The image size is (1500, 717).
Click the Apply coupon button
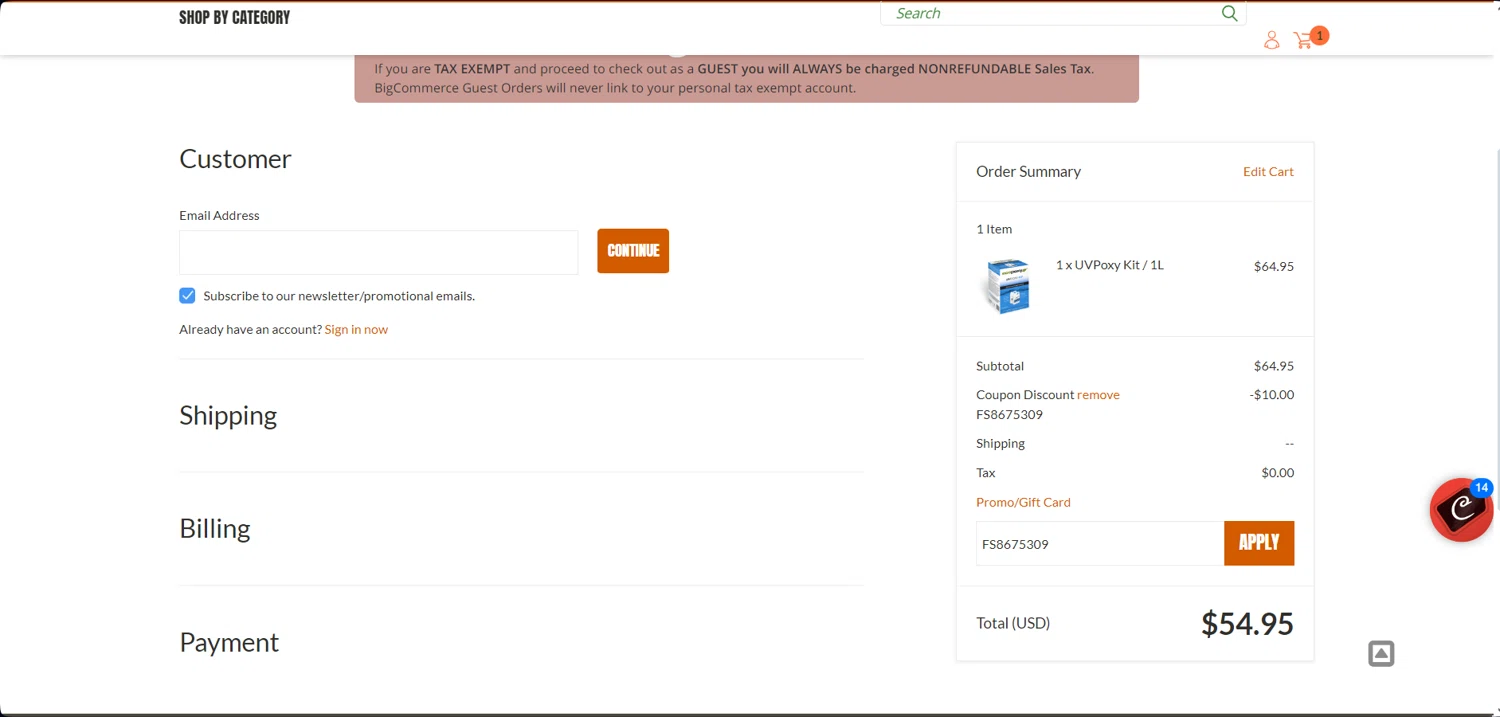pos(1259,543)
